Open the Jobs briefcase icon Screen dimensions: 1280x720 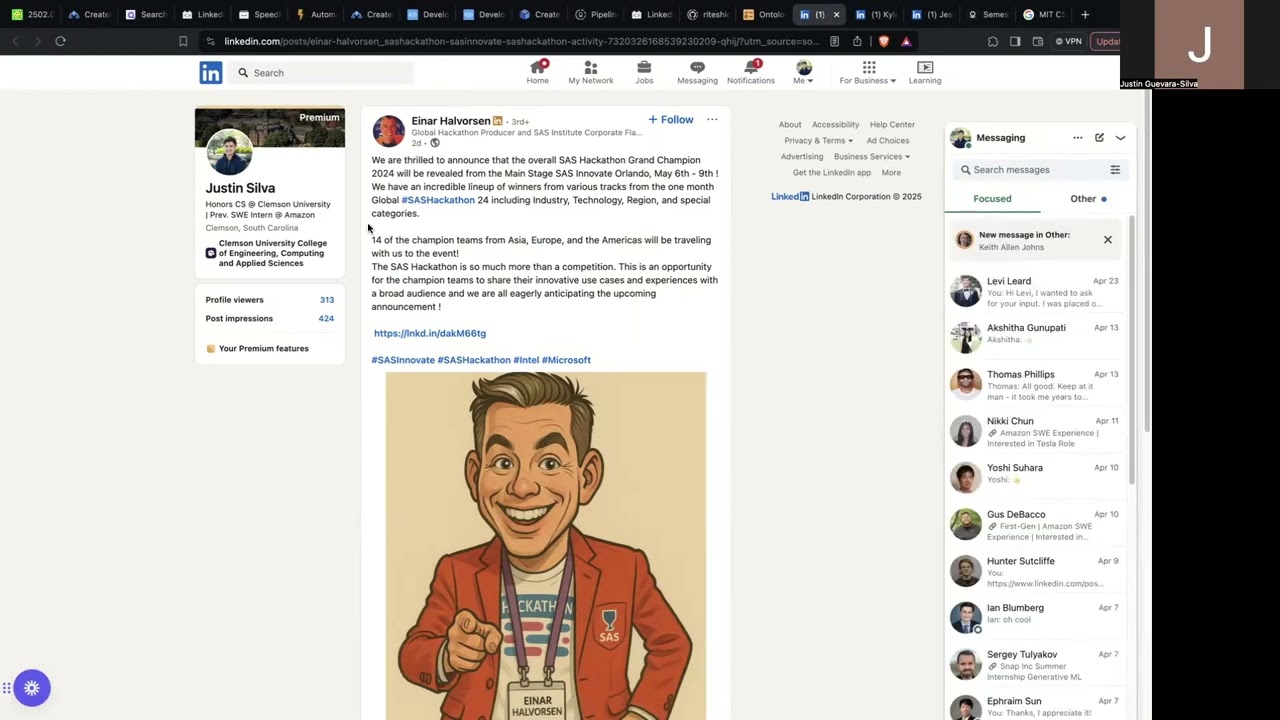[x=644, y=72]
